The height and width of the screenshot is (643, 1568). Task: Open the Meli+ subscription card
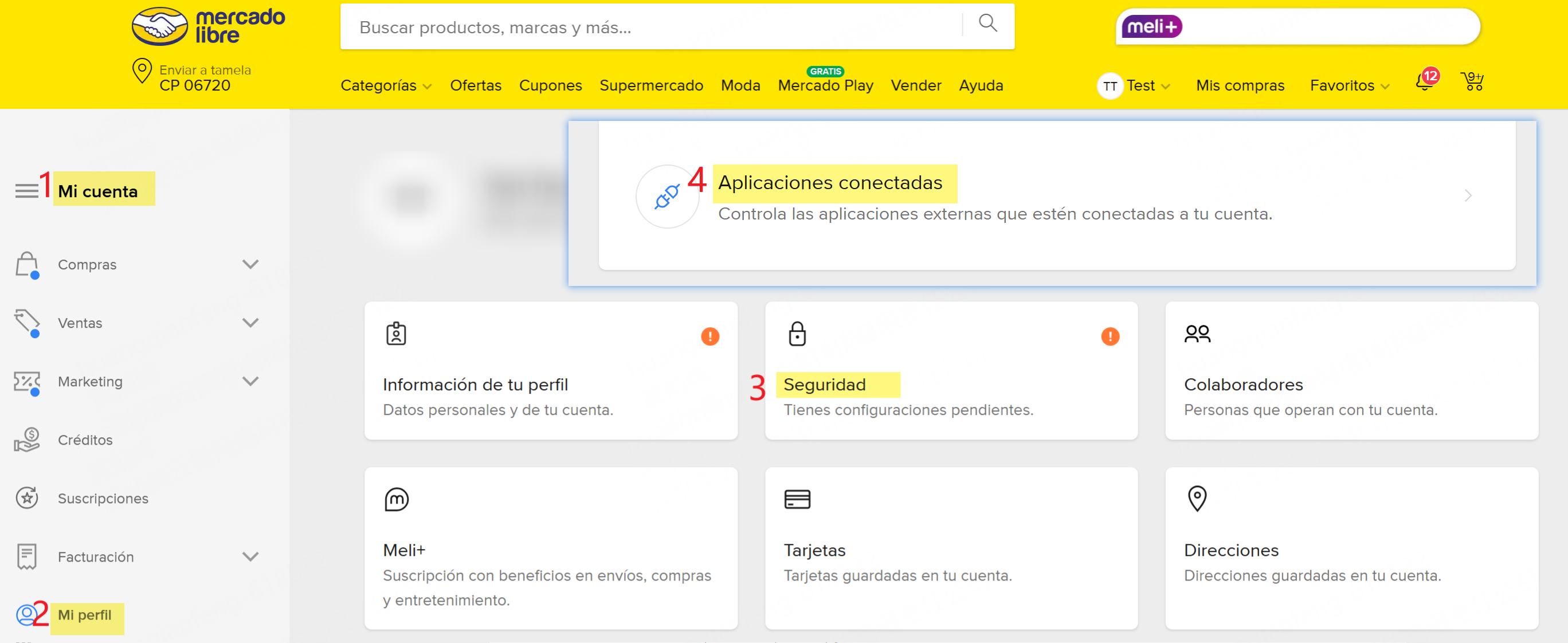[551, 548]
